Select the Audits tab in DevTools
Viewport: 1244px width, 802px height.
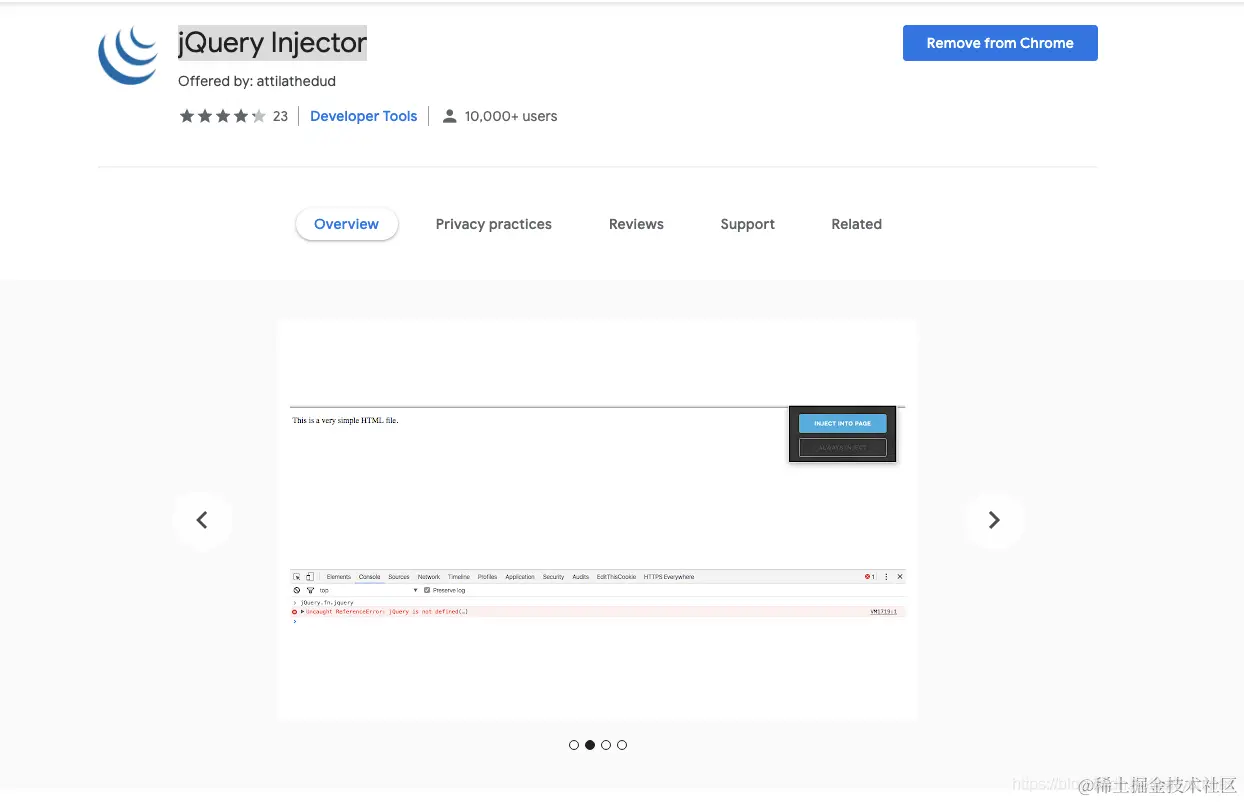click(580, 577)
